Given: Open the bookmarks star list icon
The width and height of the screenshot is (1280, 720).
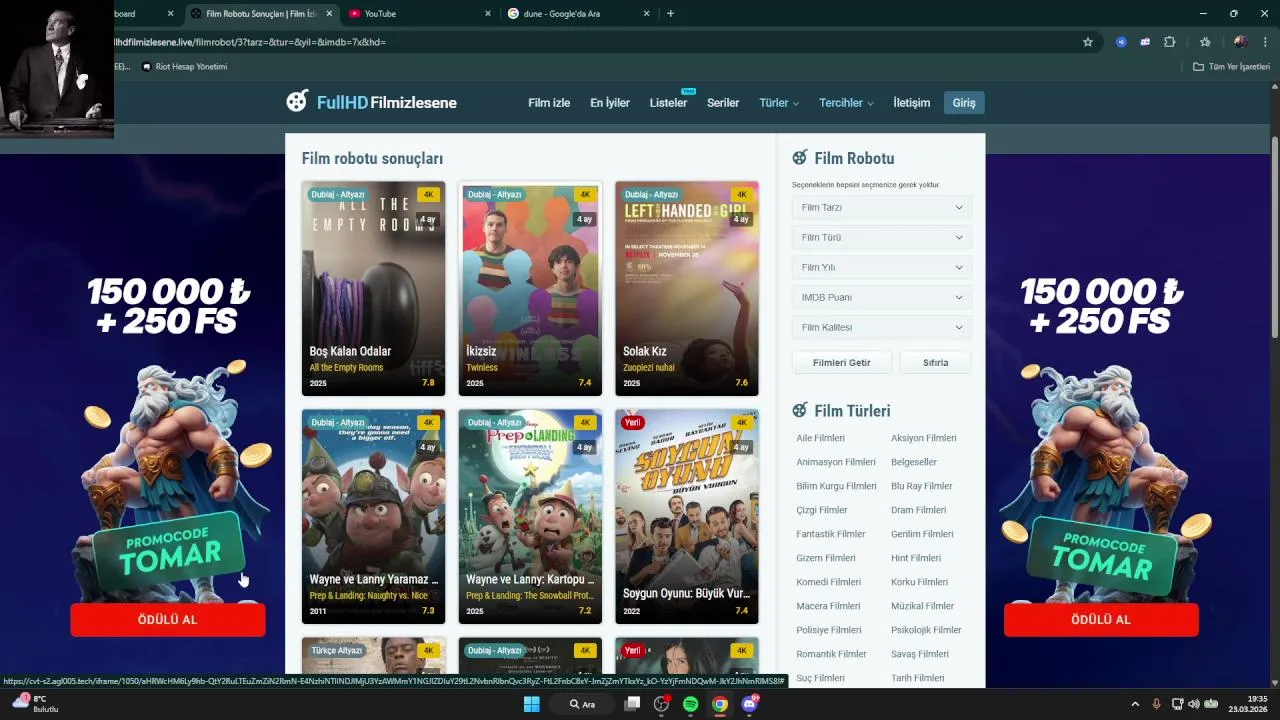Looking at the screenshot, I should pyautogui.click(x=1205, y=42).
